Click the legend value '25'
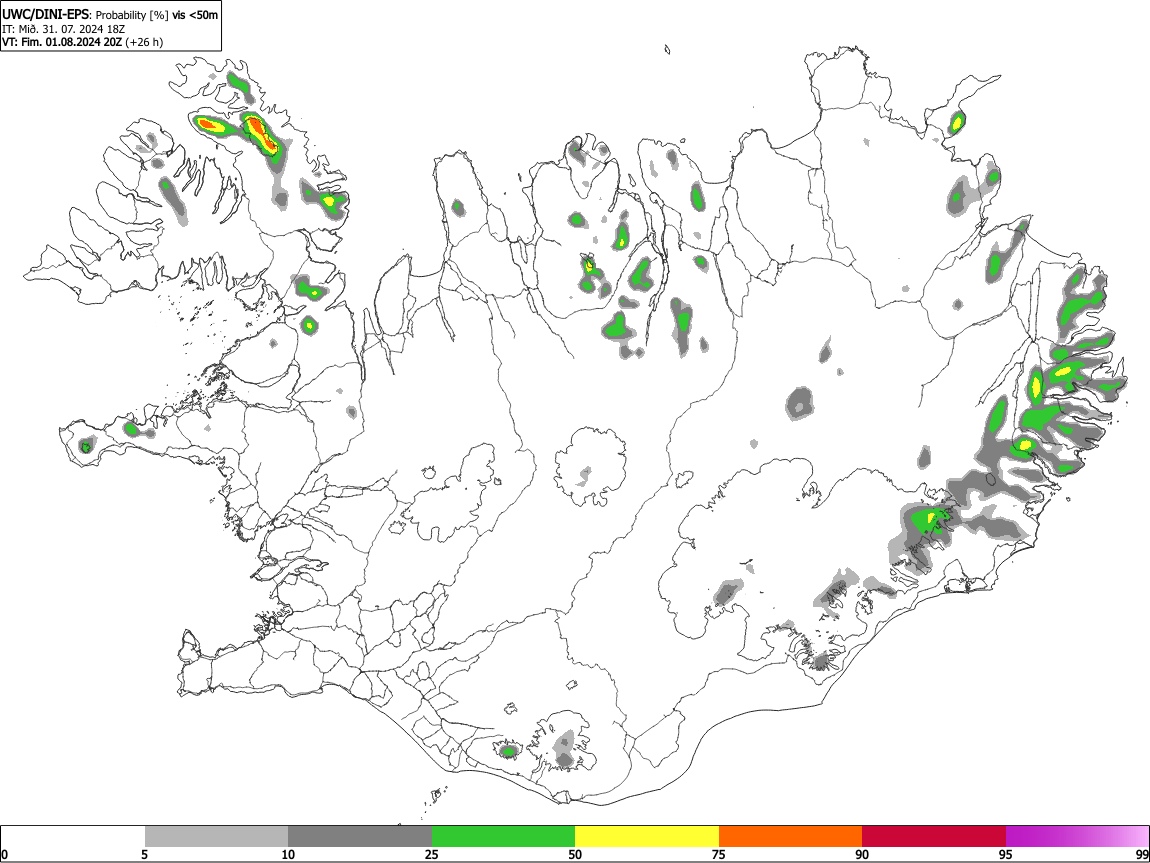 431,854
